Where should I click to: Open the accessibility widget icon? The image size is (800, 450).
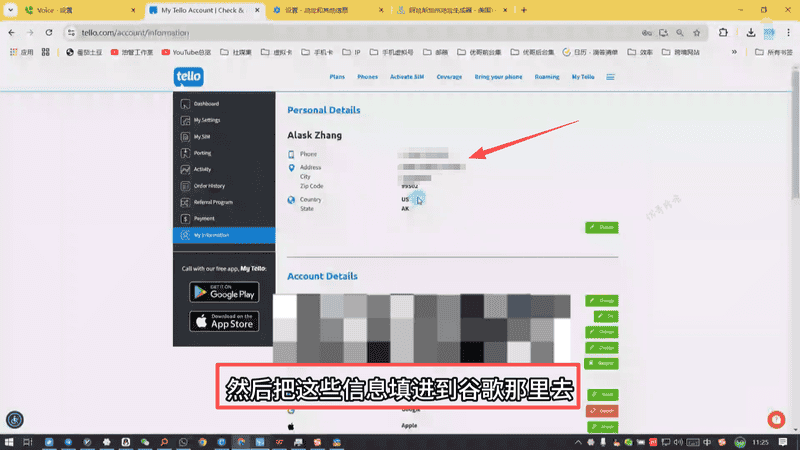pyautogui.click(x=14, y=419)
